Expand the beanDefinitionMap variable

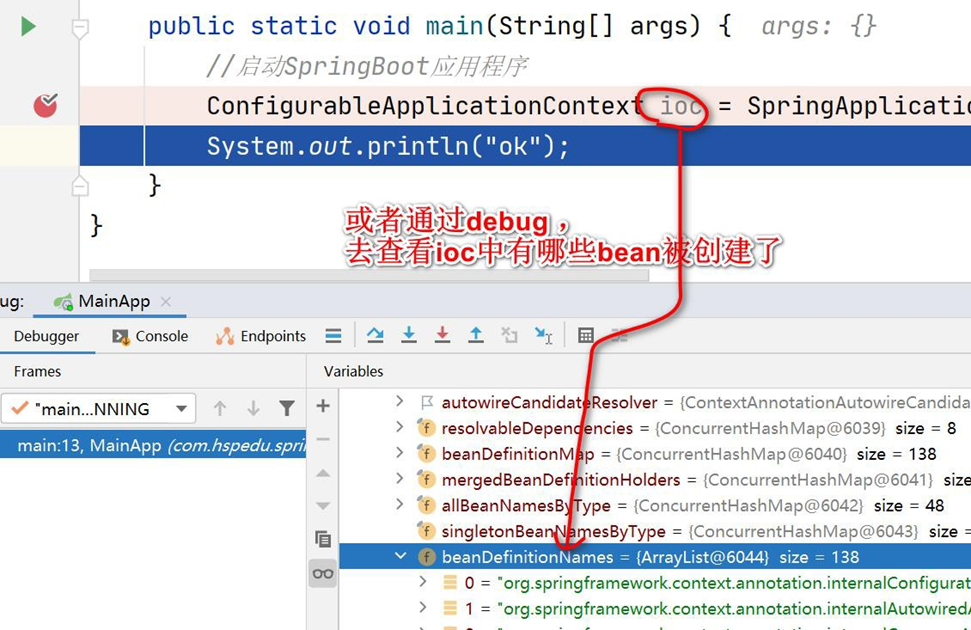click(x=400, y=454)
